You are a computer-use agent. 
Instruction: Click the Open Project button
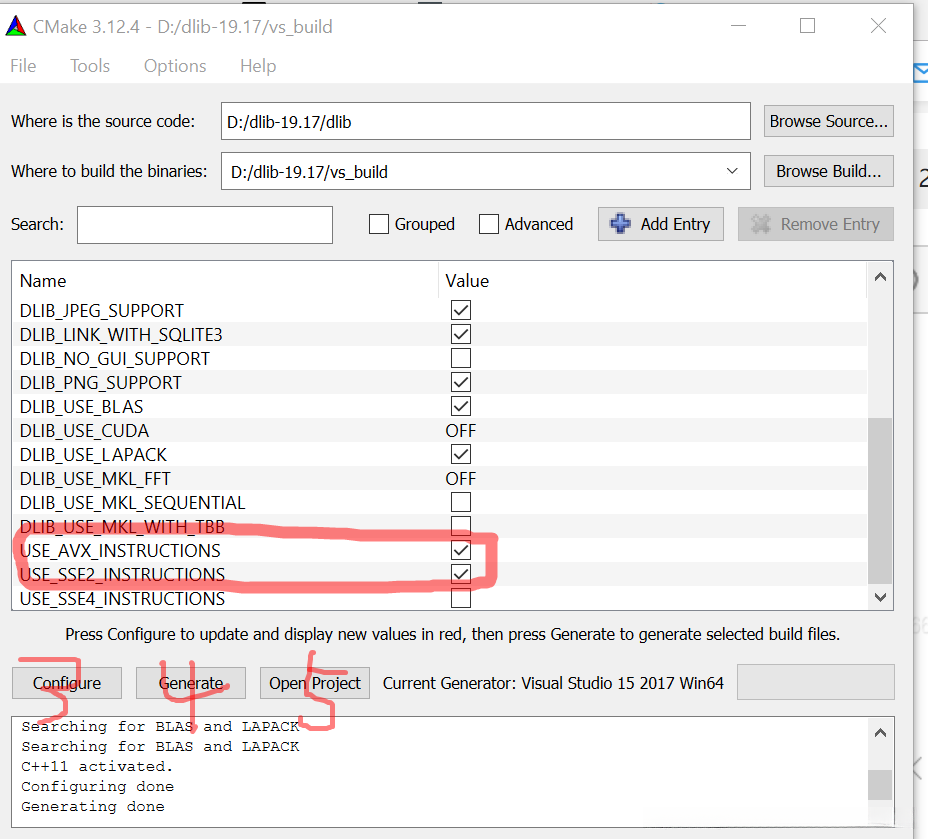[x=315, y=683]
